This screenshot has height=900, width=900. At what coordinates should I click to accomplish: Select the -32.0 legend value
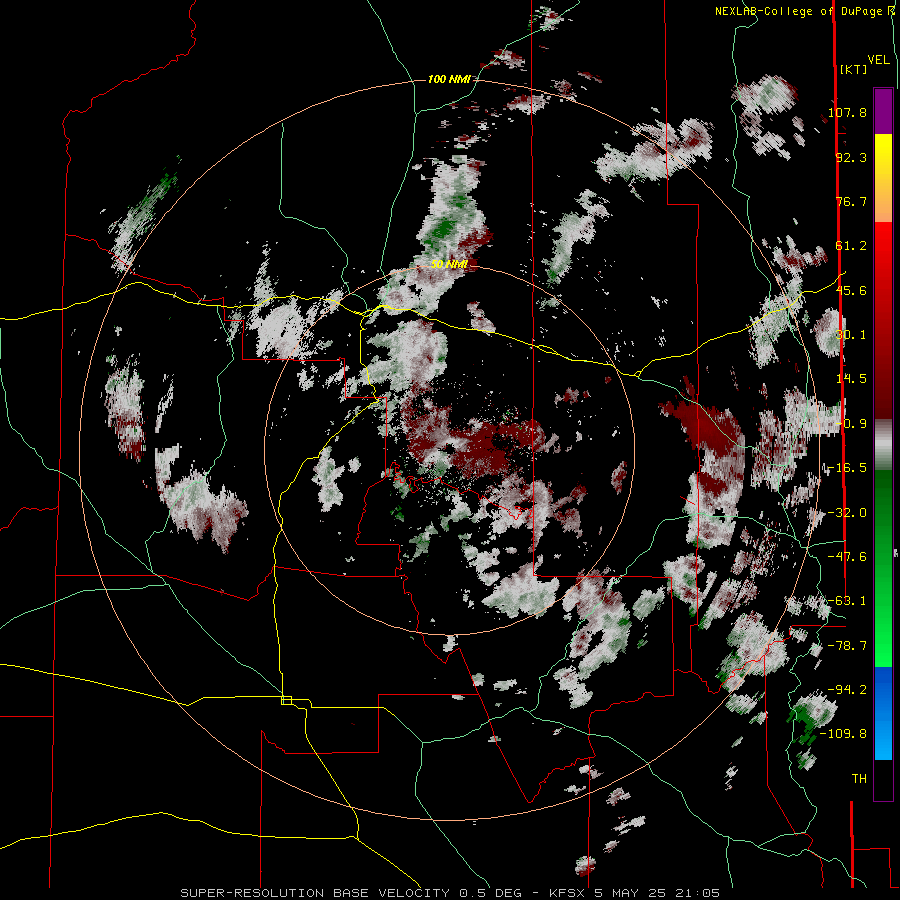847,513
